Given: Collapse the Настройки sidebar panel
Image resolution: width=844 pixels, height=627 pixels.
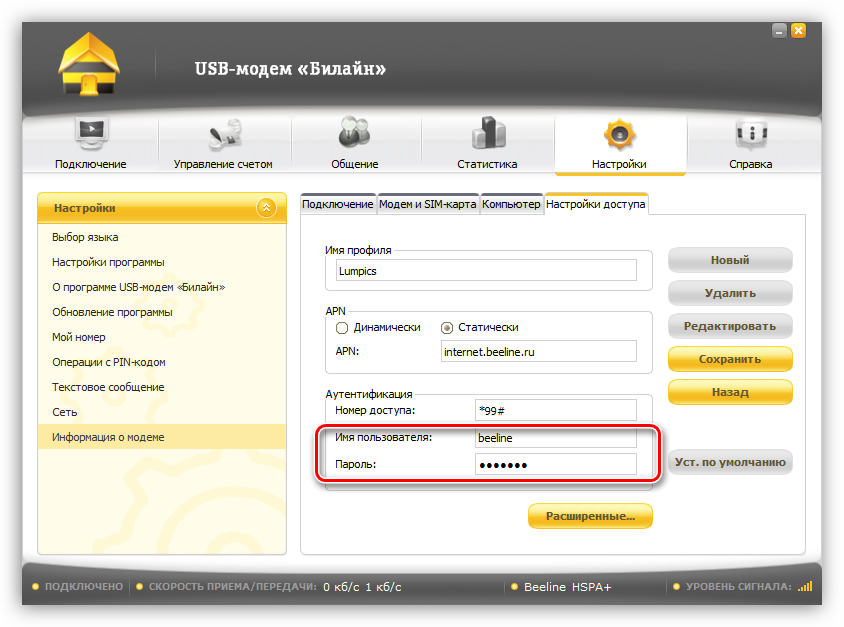Looking at the screenshot, I should coord(265,208).
